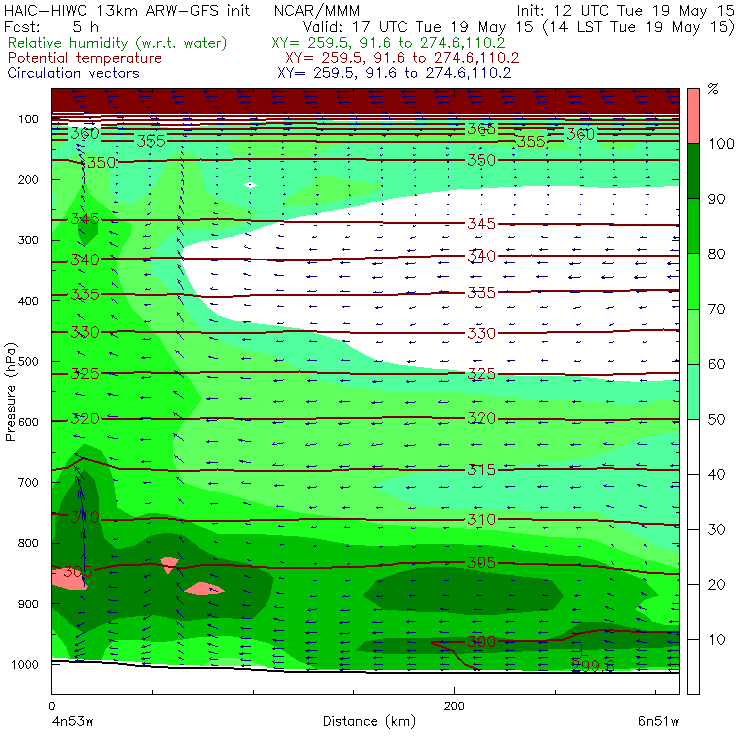Click the white 40–50% colorbar segment

pos(693,446)
